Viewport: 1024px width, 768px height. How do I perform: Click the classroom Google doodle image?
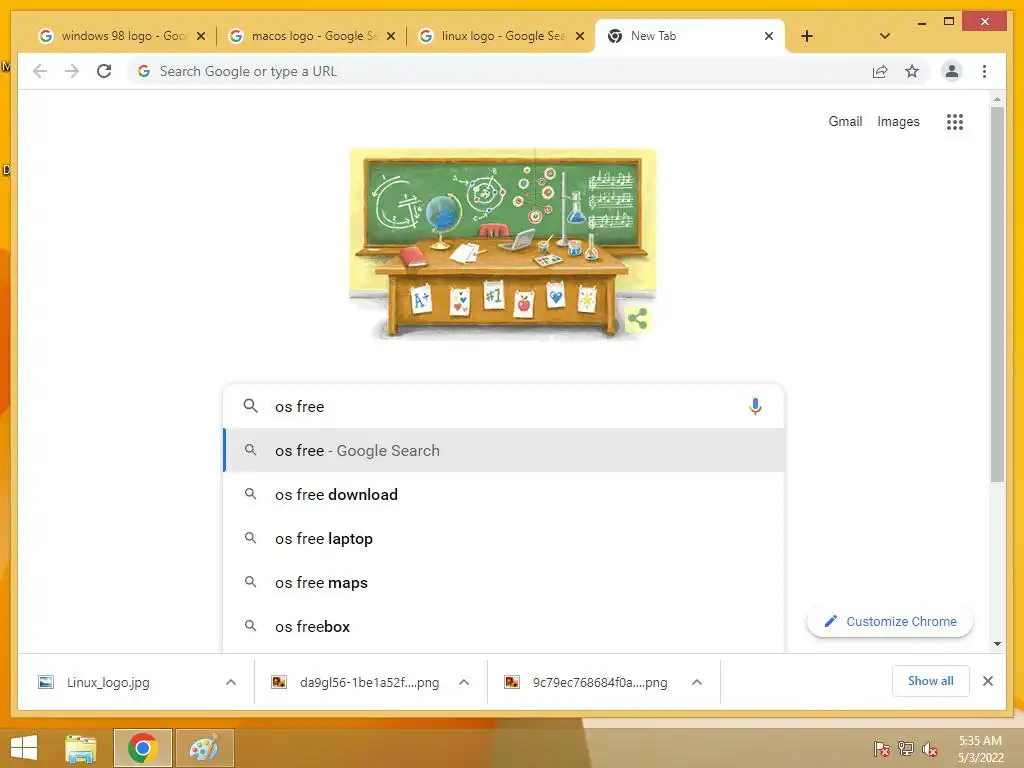point(503,244)
